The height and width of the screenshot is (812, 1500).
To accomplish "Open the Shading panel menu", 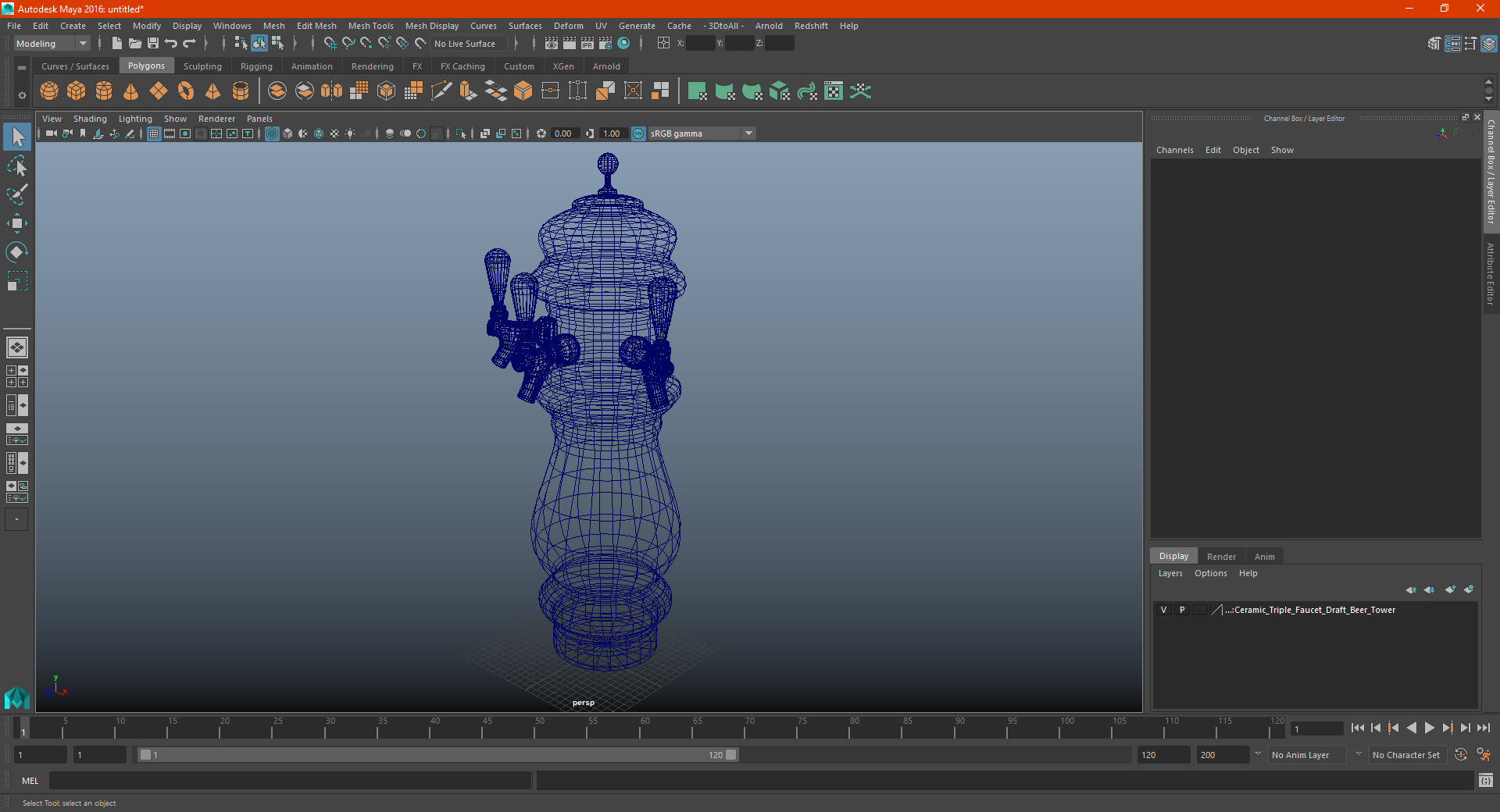I will [x=90, y=119].
